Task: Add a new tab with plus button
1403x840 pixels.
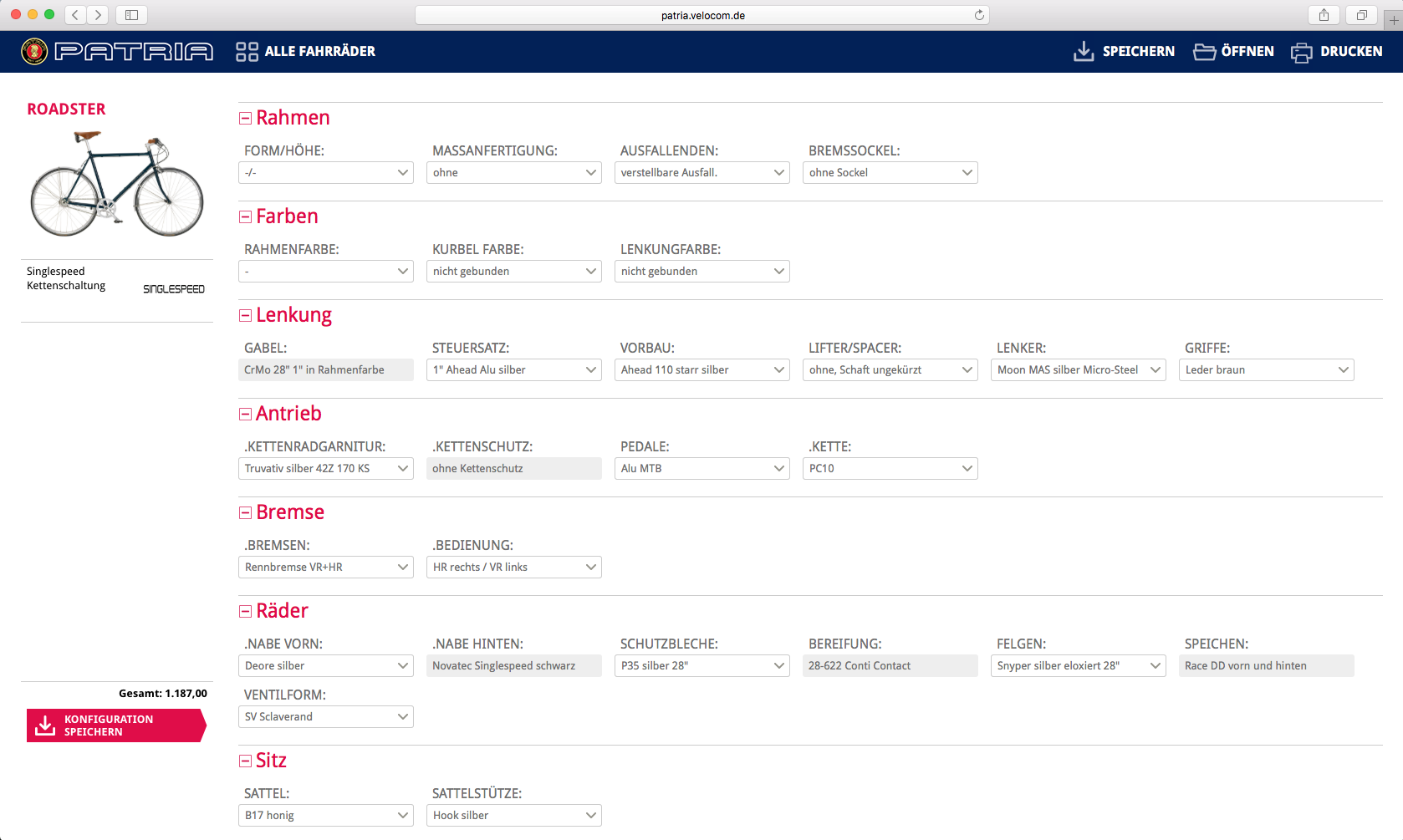Action: [x=1394, y=20]
